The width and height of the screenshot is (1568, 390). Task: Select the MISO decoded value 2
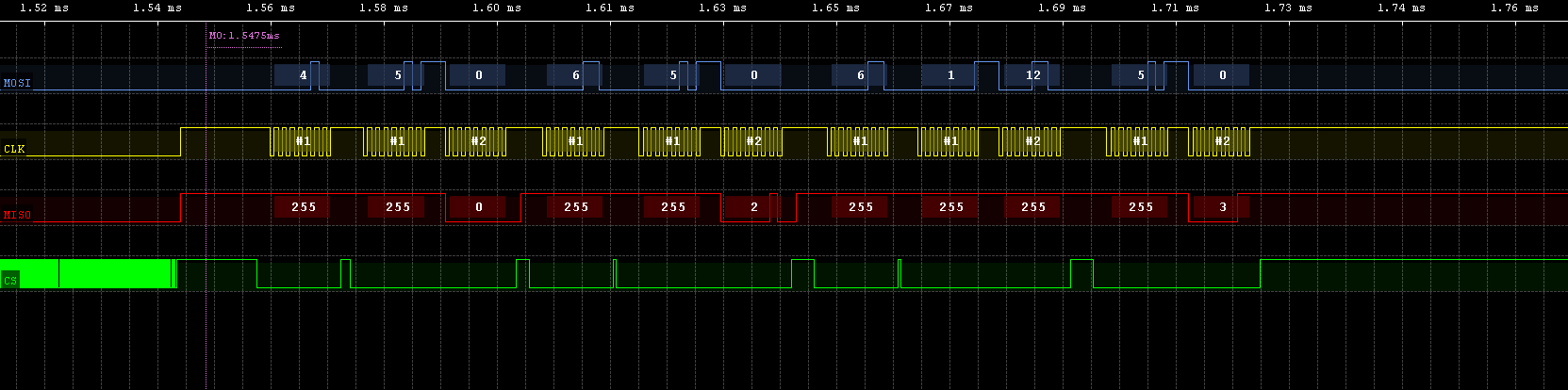[753, 207]
